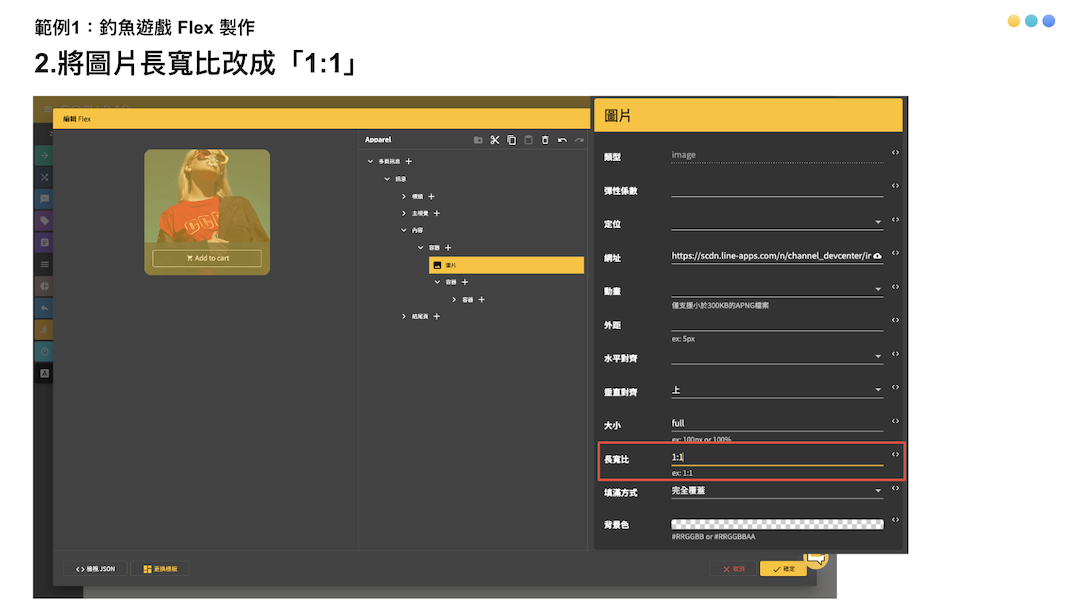Click the copy icon in Apparel toolbar
This screenshot has height=608, width=1080.
coord(511,140)
